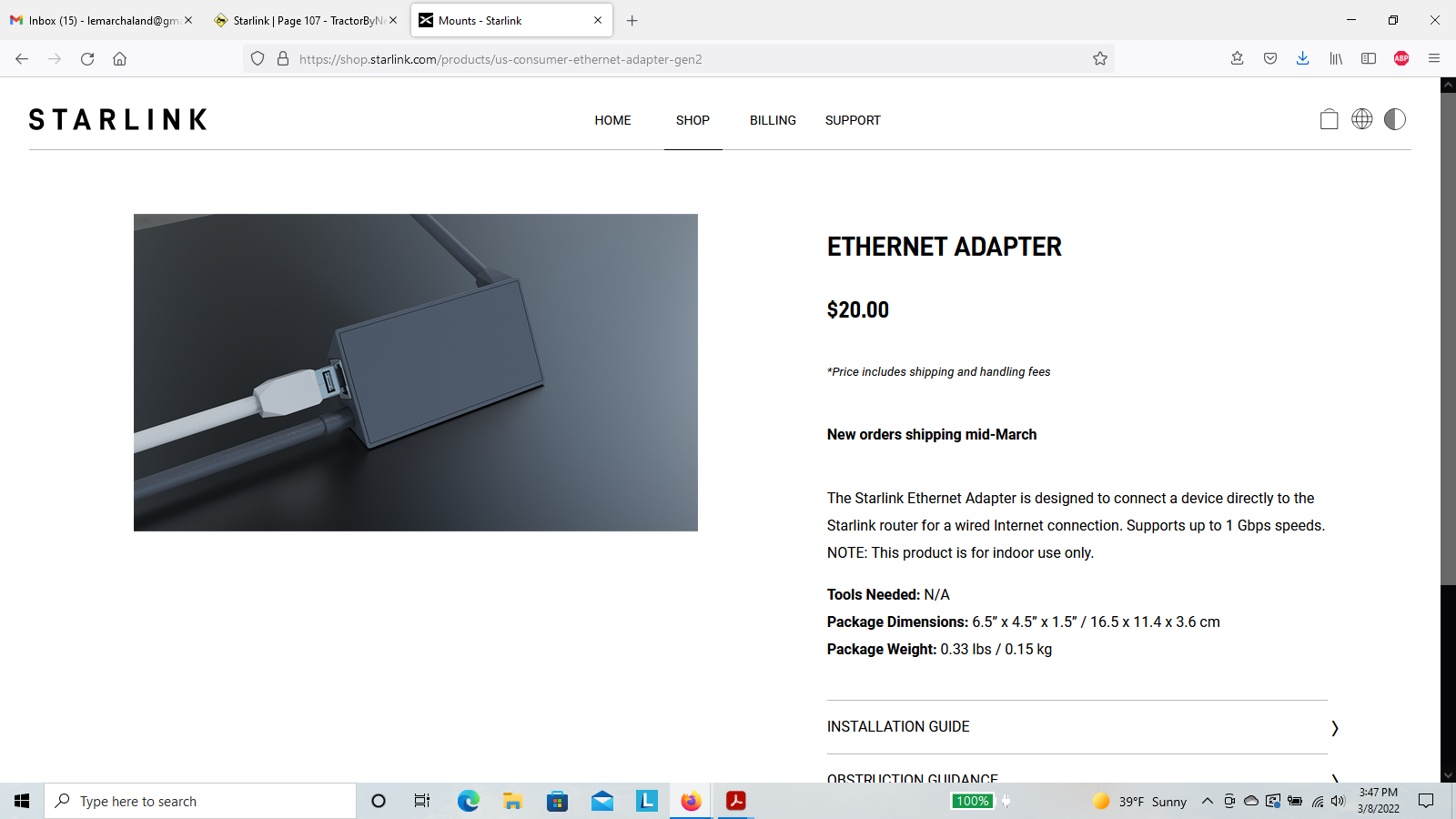Open a new browser tab

[x=632, y=20]
